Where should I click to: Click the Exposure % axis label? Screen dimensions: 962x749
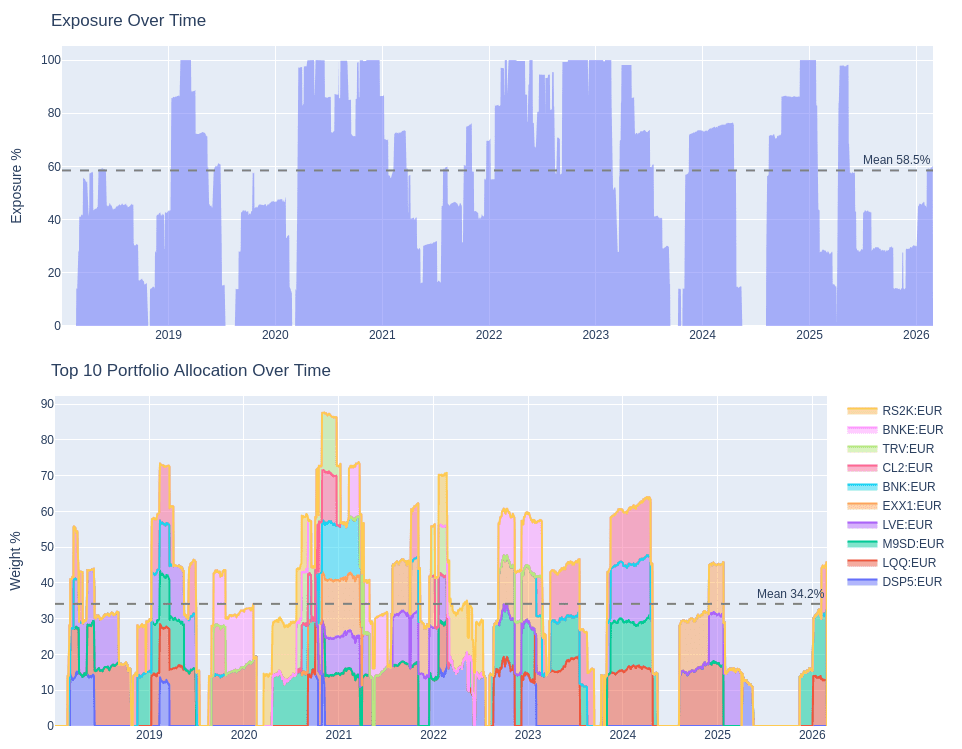click(x=16, y=186)
